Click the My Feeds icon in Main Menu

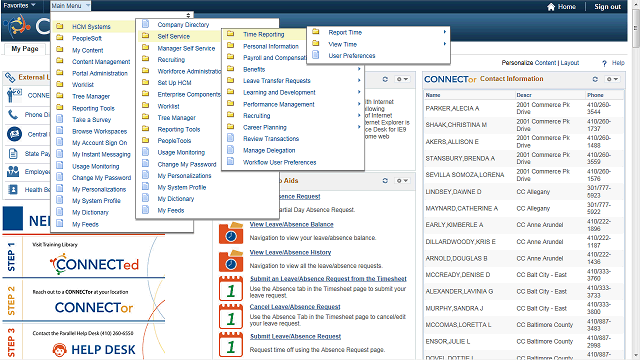coord(60,224)
